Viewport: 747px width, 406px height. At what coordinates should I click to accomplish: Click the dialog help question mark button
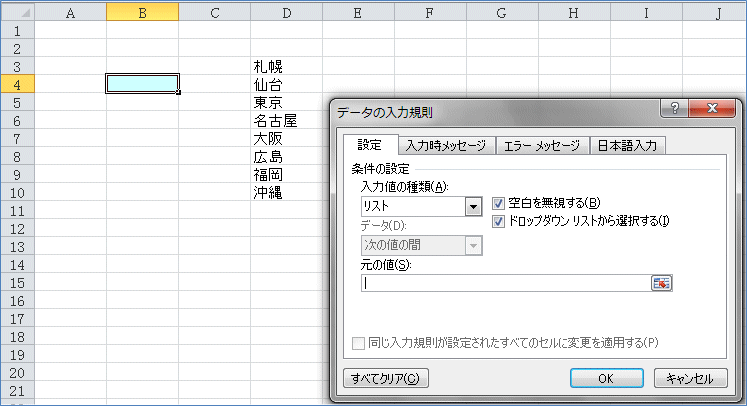(x=677, y=109)
